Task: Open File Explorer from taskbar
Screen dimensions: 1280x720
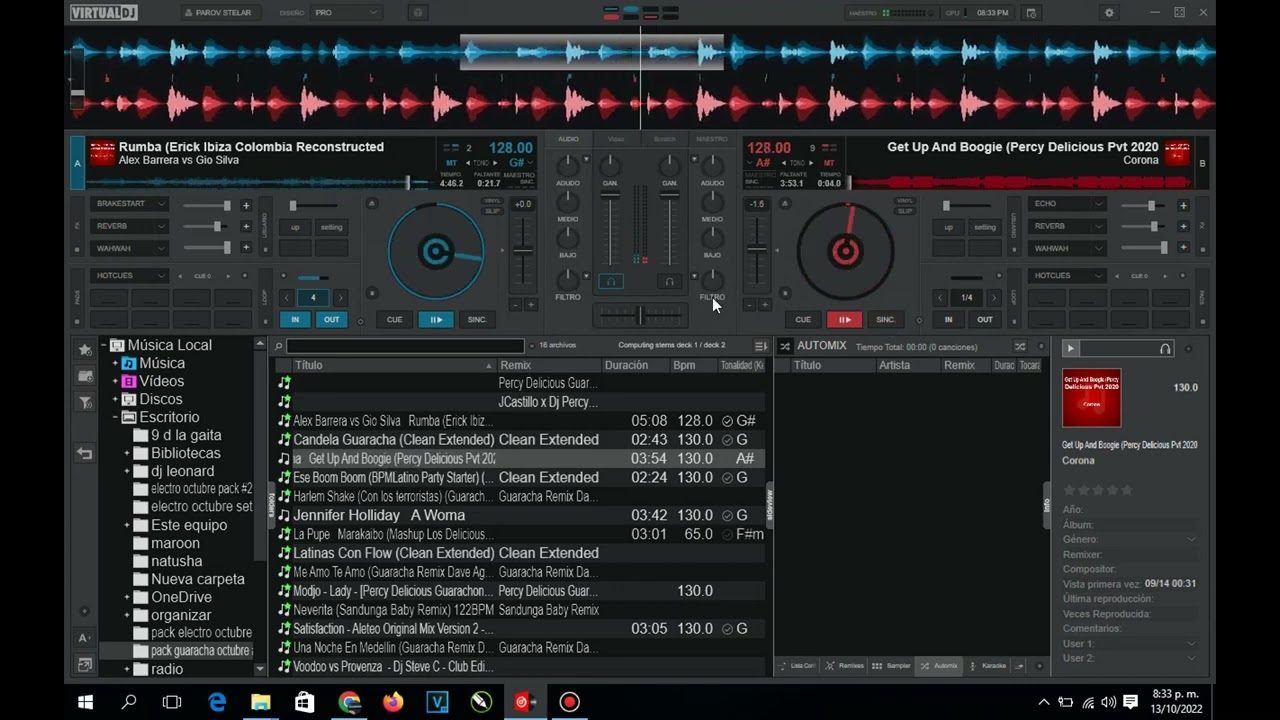Action: coord(261,702)
